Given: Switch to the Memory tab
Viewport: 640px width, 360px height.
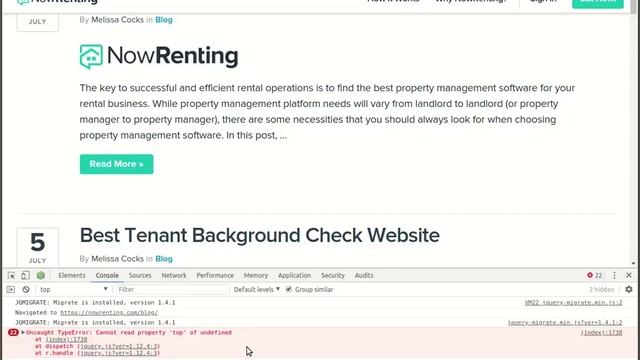Looking at the screenshot, I should tap(256, 276).
